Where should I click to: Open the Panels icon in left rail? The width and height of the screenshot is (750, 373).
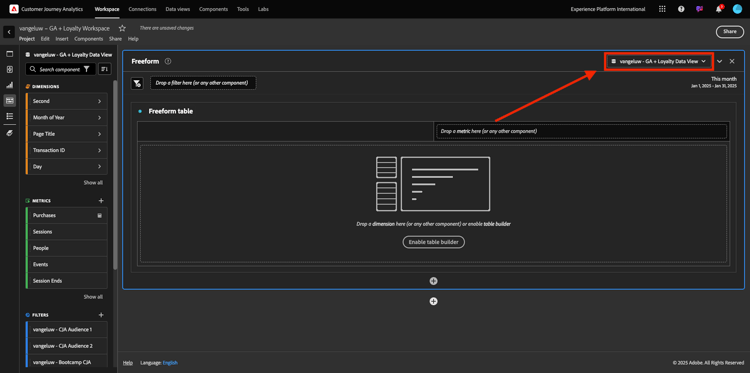[10, 54]
